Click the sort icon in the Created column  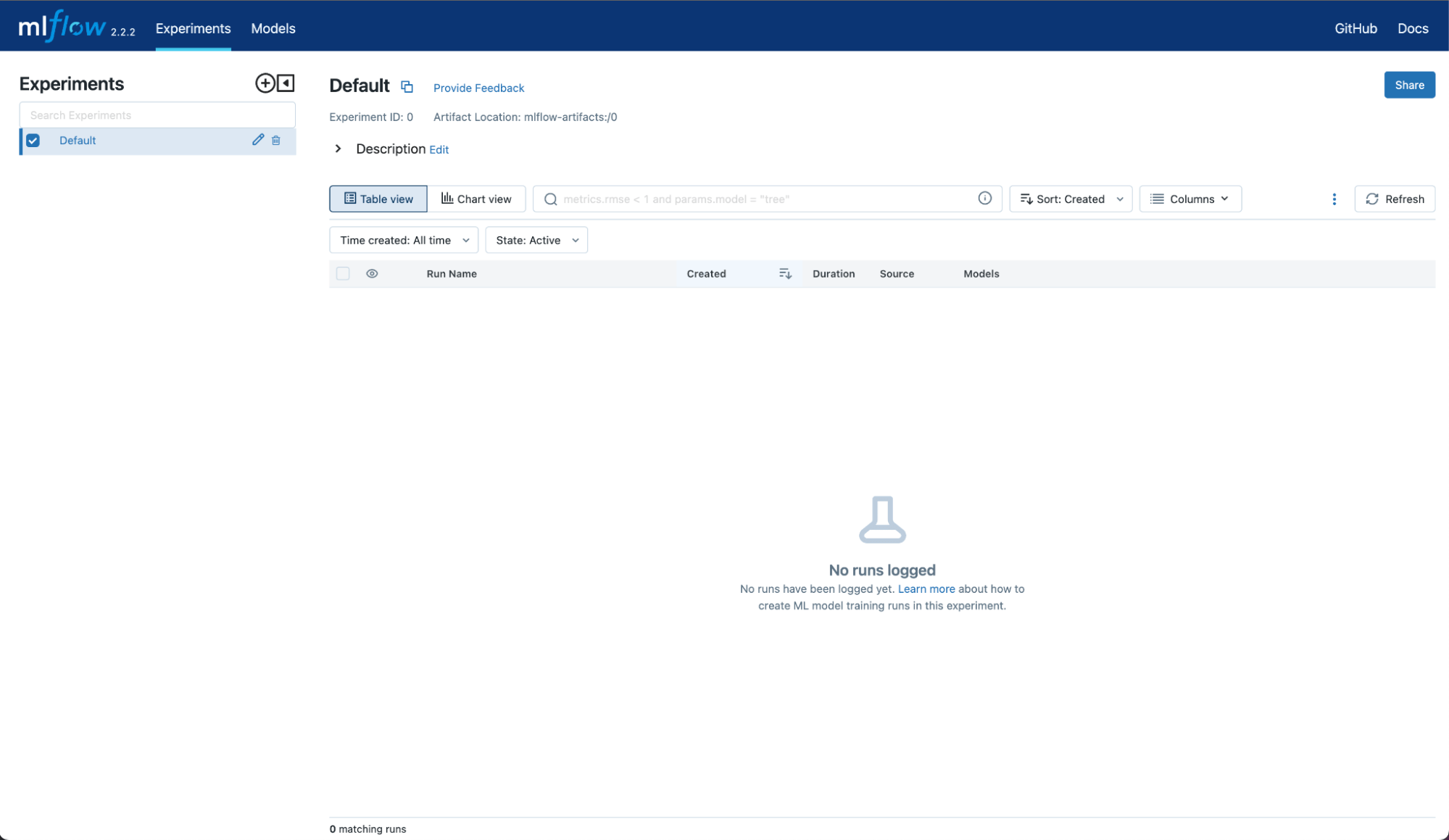[x=785, y=274]
